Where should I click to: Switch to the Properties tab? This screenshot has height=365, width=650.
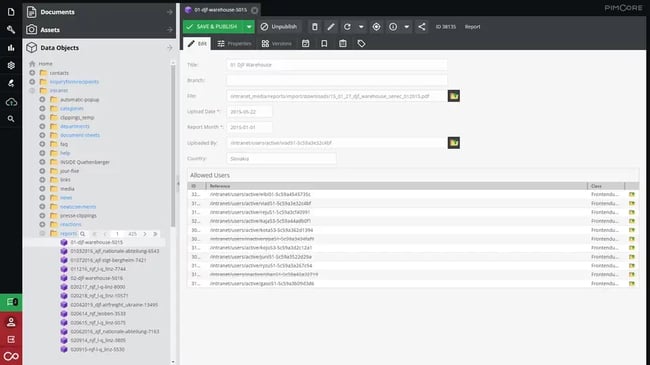pos(234,44)
